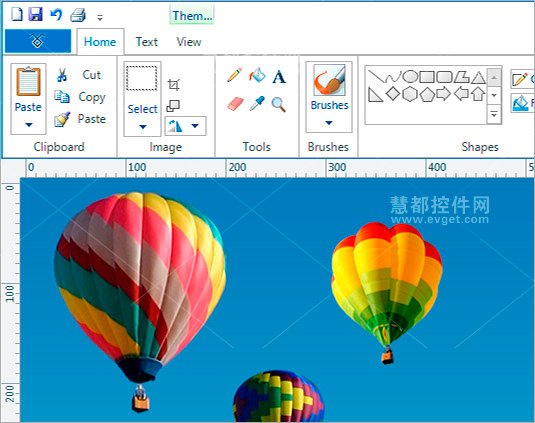Click the shape Fill bucket icon
This screenshot has height=423, width=535.
coord(520,103)
